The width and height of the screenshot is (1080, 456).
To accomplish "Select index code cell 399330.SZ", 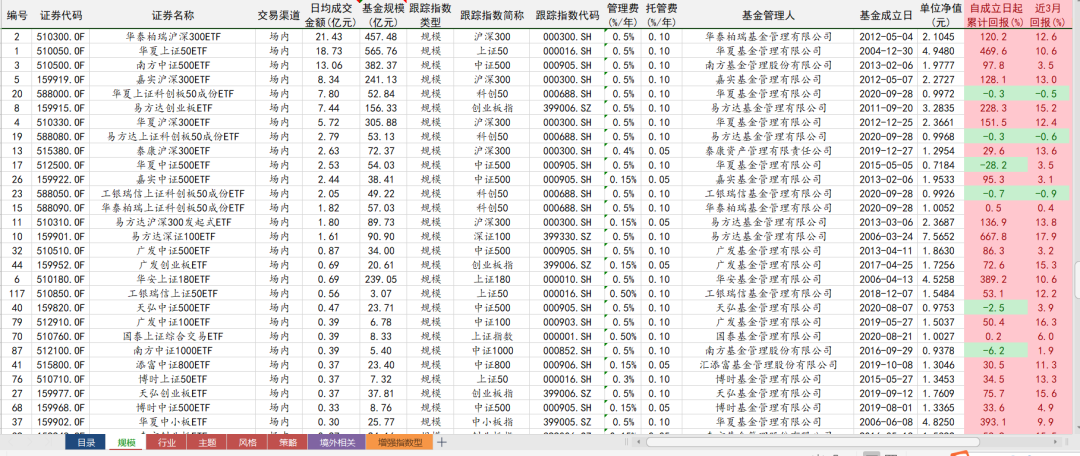I will tap(567, 236).
